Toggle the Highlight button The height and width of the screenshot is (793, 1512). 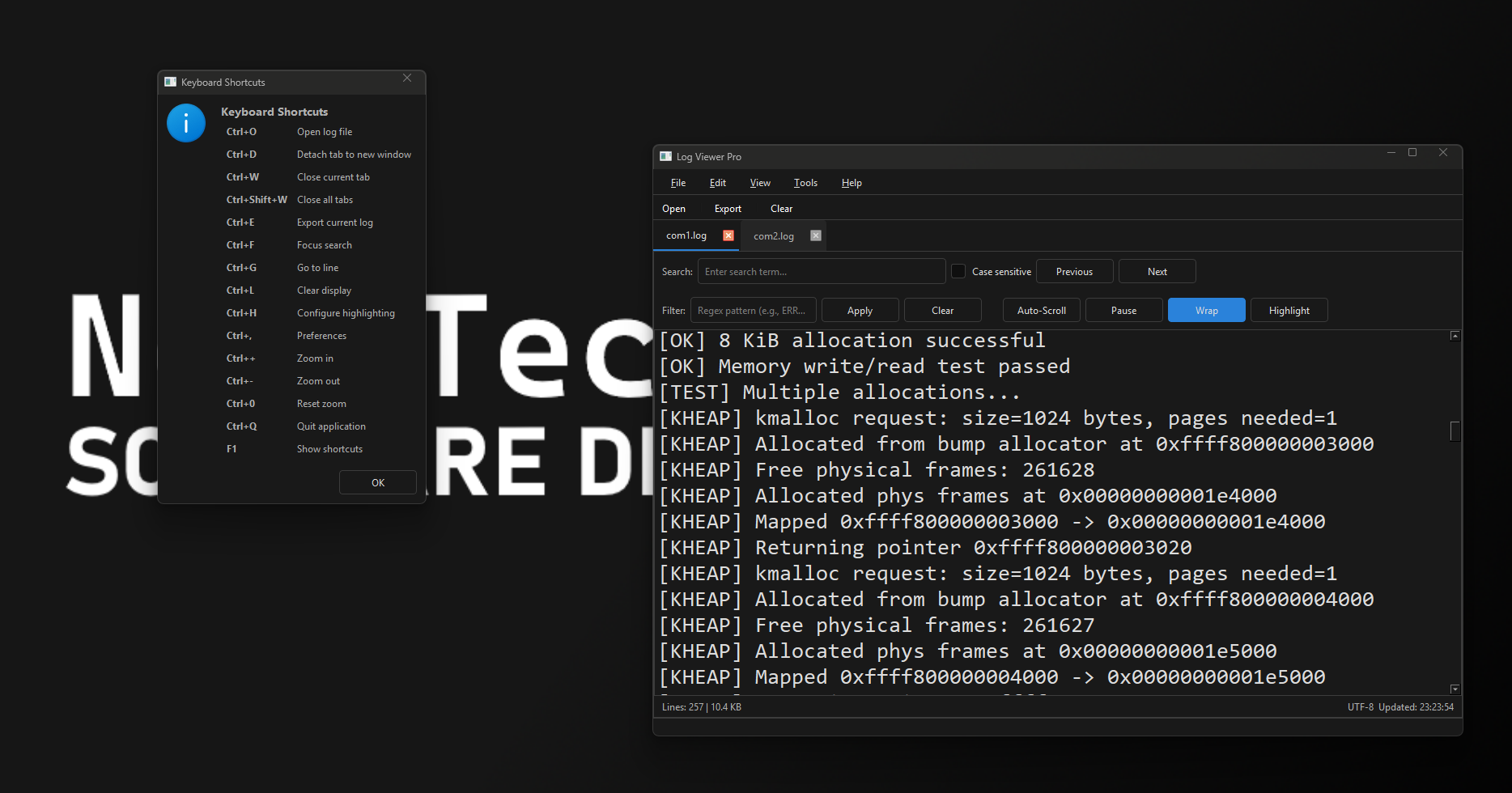pos(1289,311)
